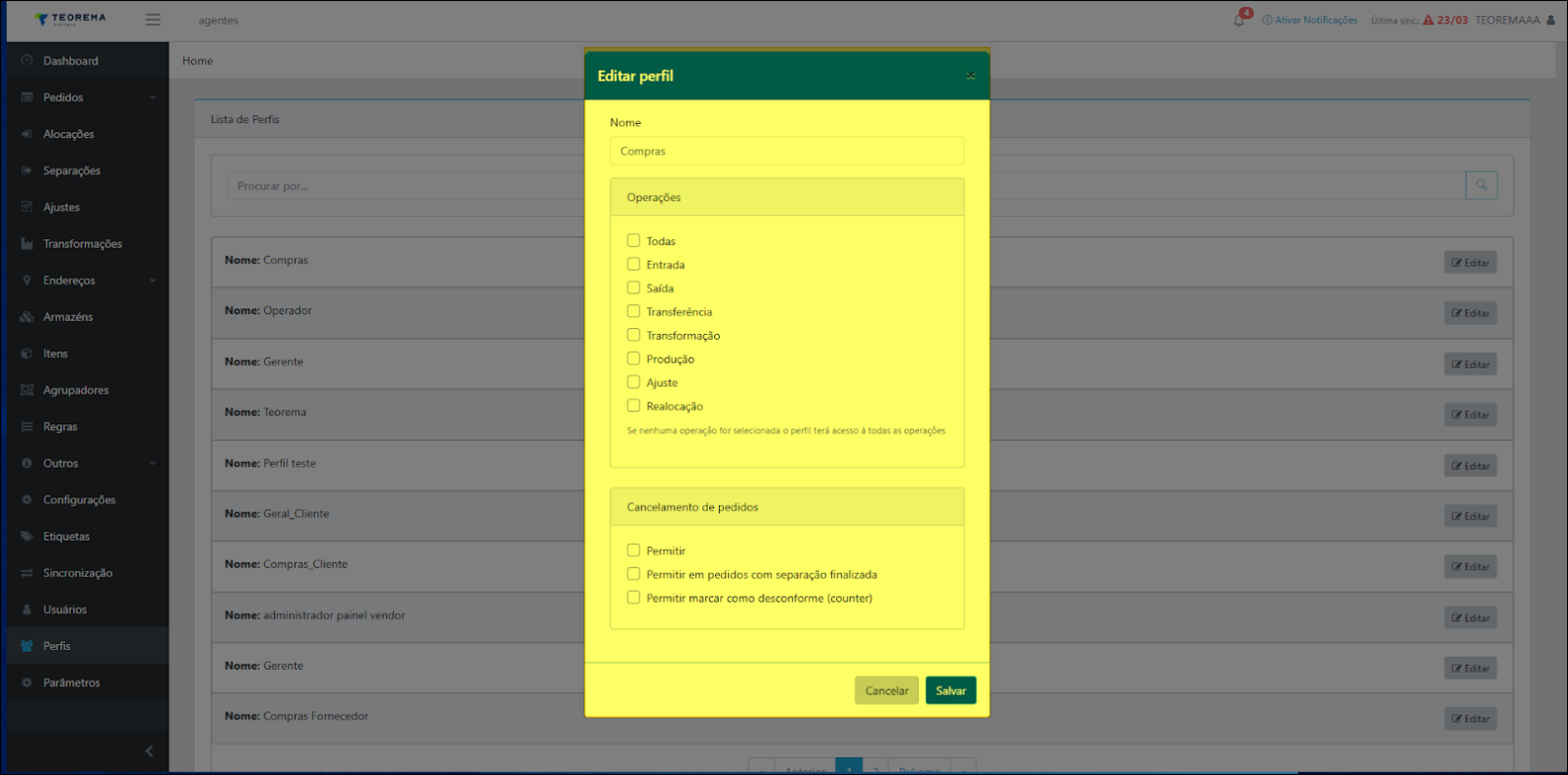Enable the Transferência checkbox
The image size is (1568, 775).
tap(633, 311)
